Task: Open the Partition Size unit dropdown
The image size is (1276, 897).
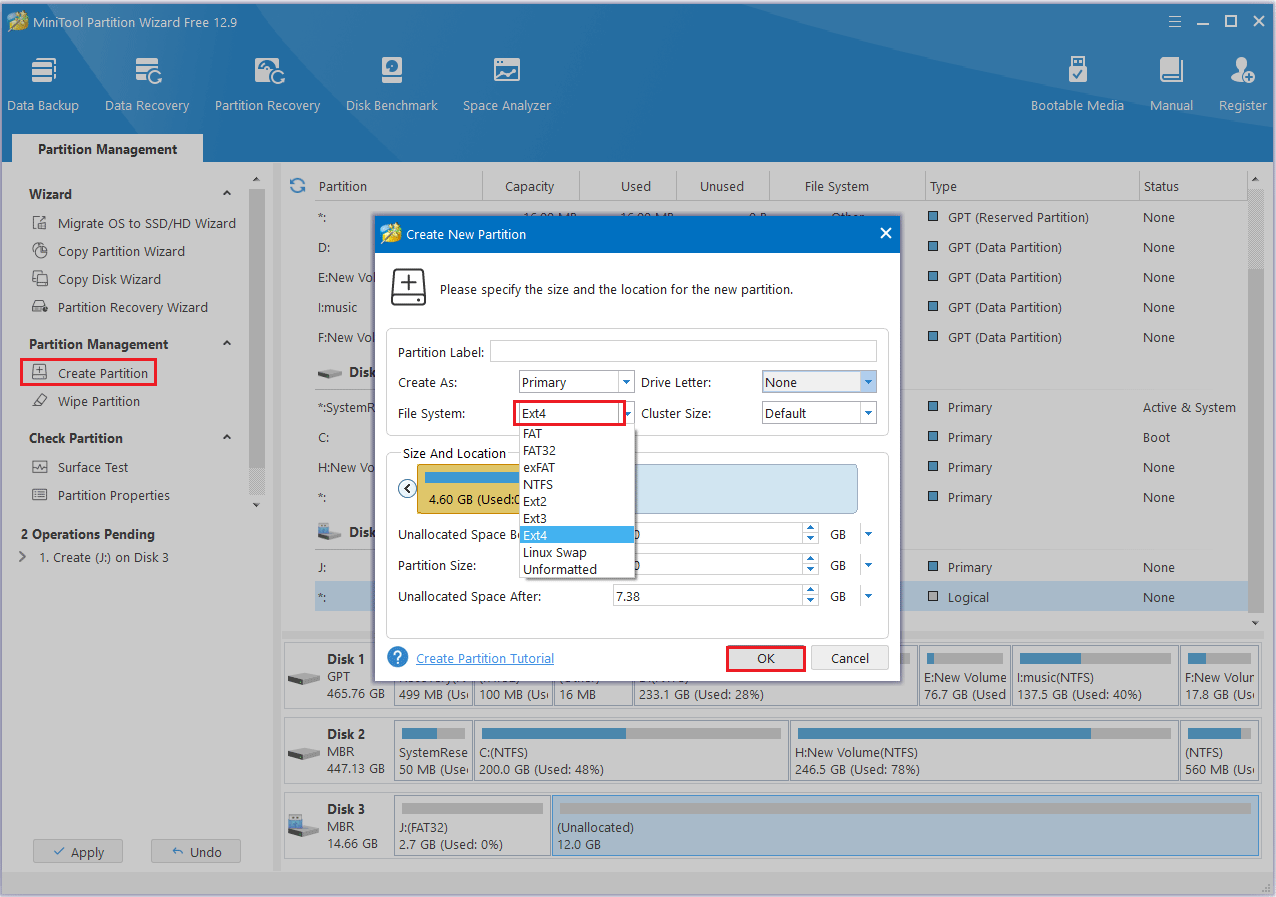Action: coord(868,565)
